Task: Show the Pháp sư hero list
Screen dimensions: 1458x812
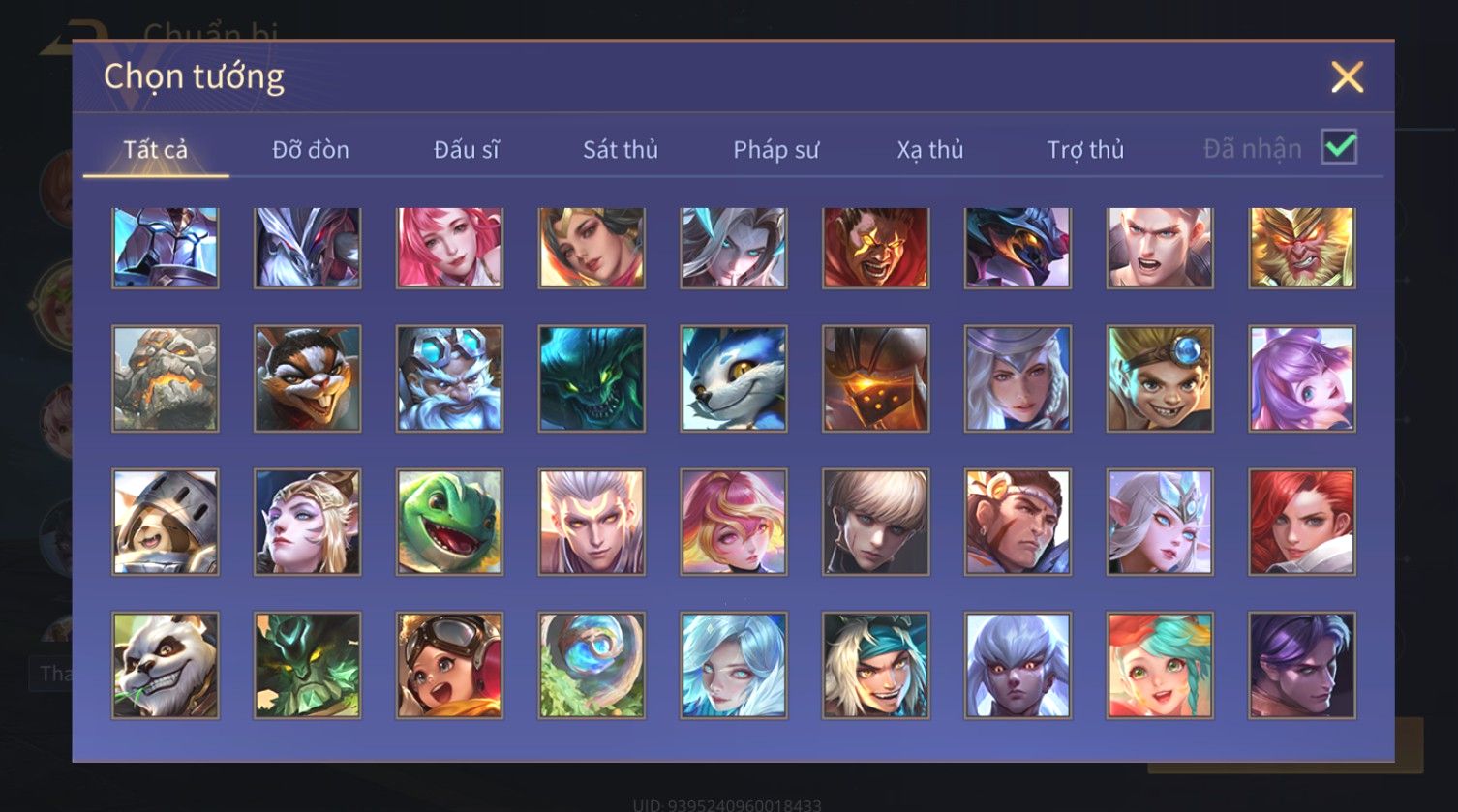Action: (x=775, y=149)
